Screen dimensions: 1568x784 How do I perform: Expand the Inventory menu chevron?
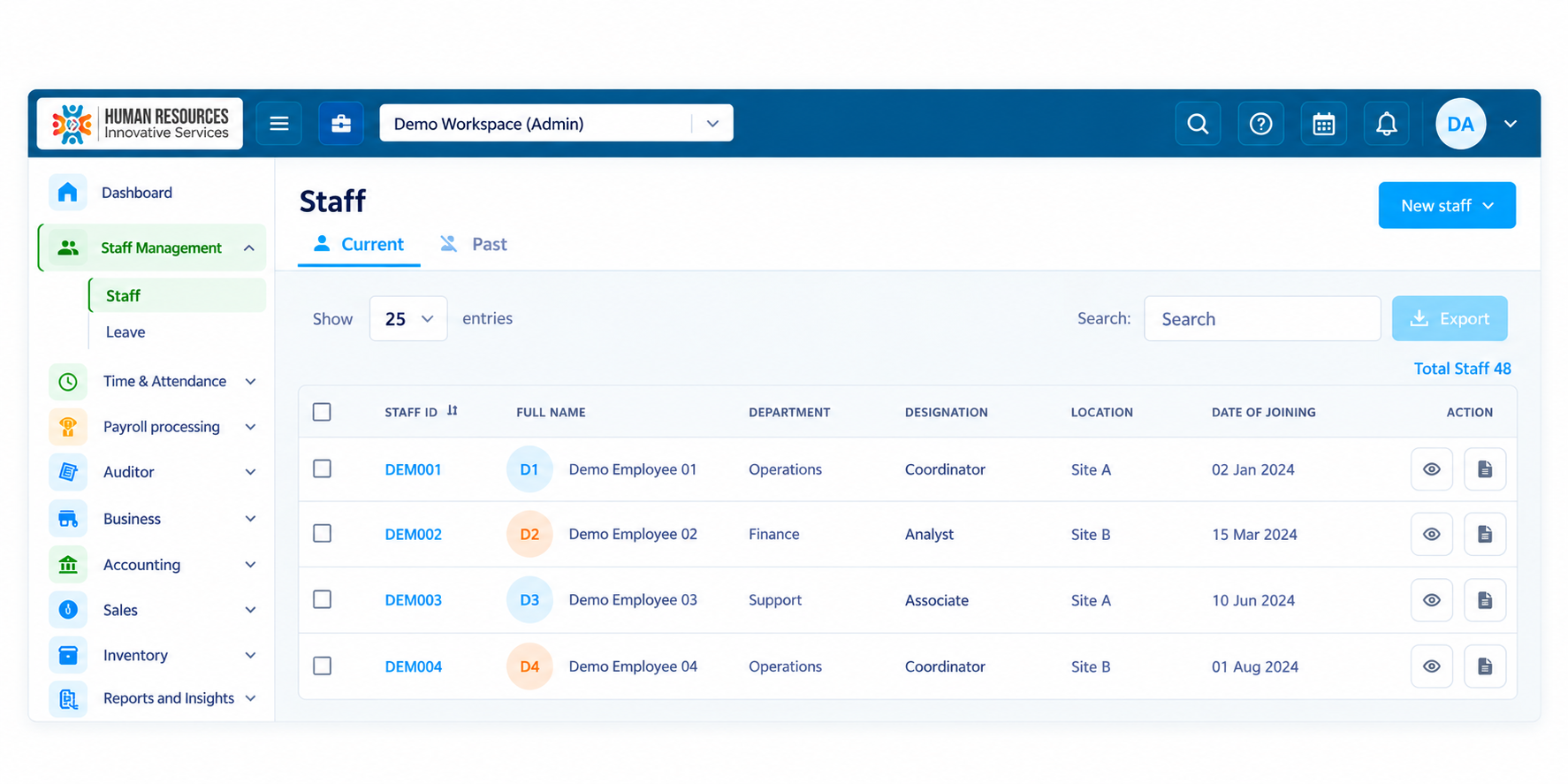tap(250, 655)
